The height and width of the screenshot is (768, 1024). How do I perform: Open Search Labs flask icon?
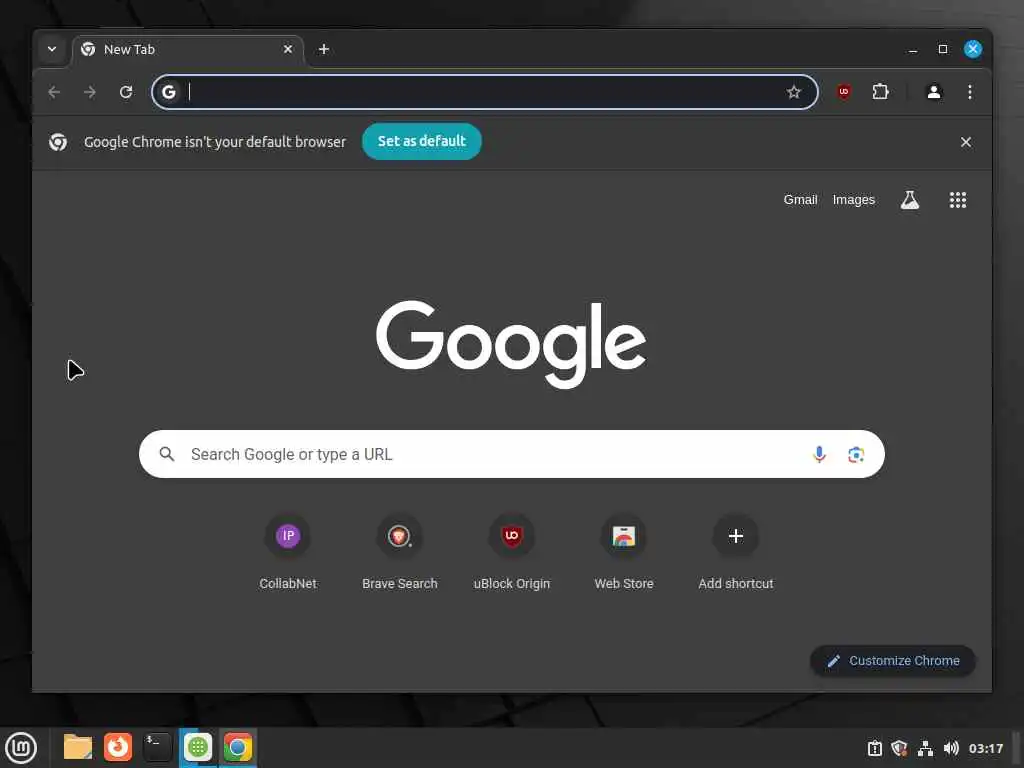910,200
